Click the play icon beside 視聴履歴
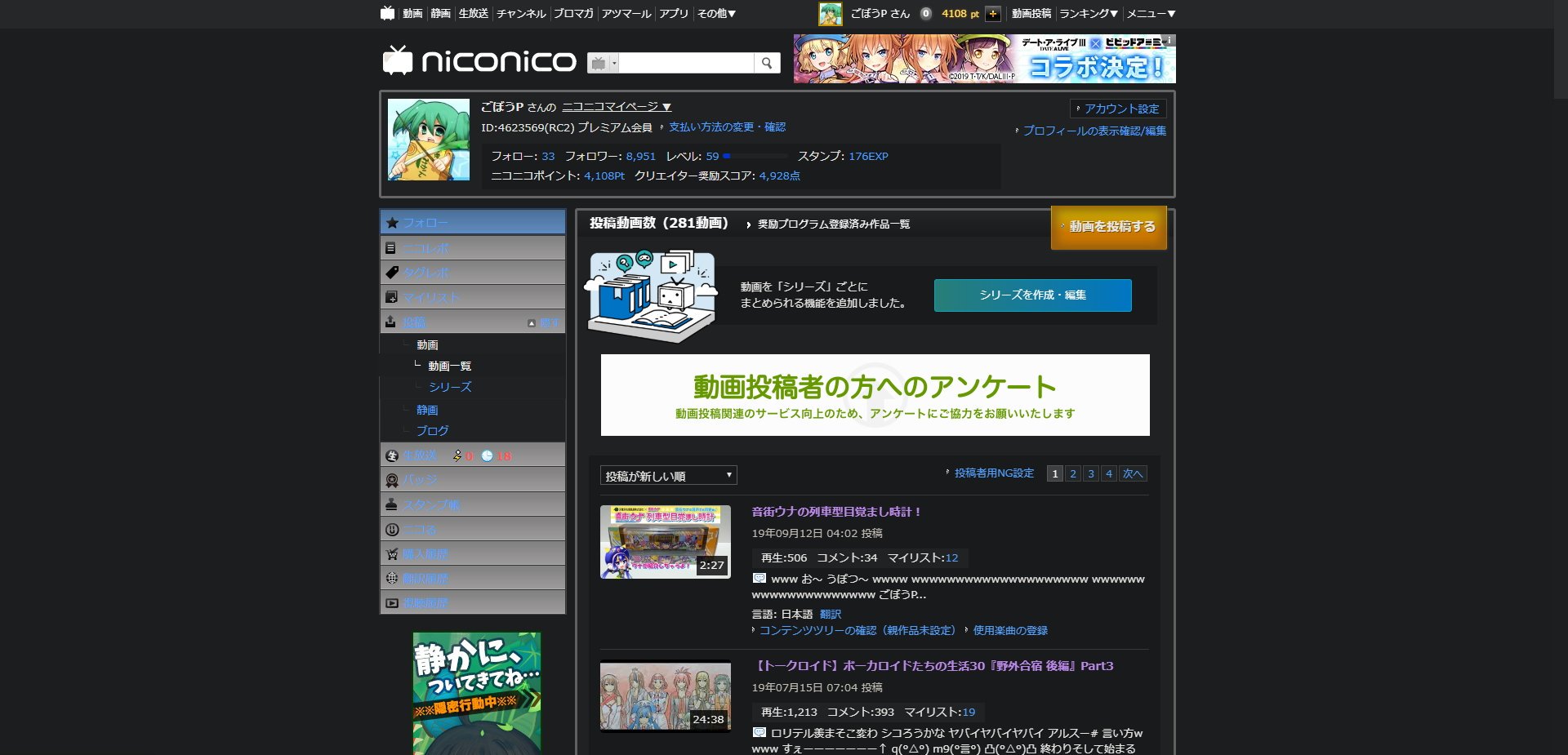1568x755 pixels. [x=392, y=603]
